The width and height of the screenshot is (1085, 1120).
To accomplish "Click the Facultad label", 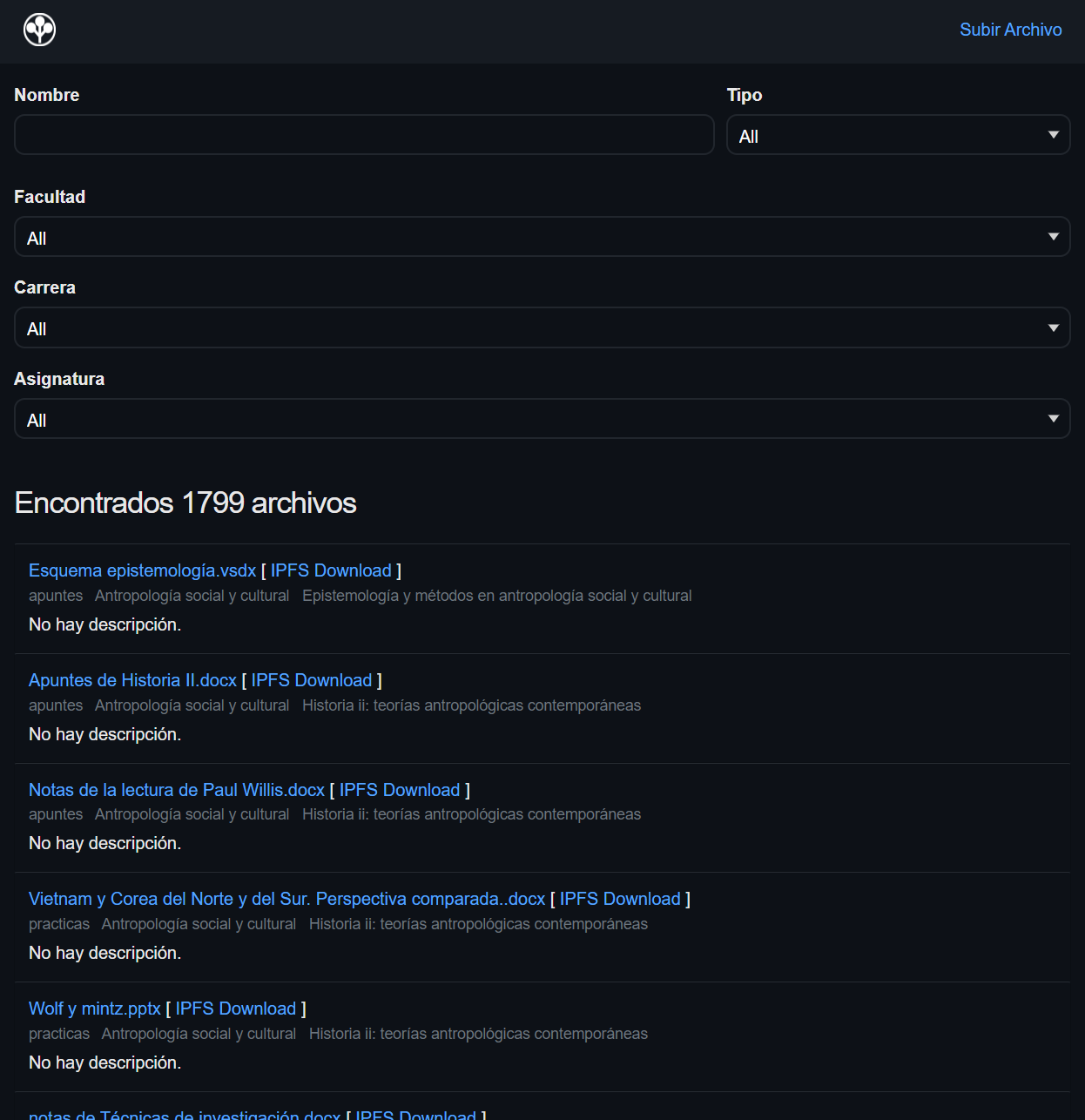I will click(x=50, y=197).
